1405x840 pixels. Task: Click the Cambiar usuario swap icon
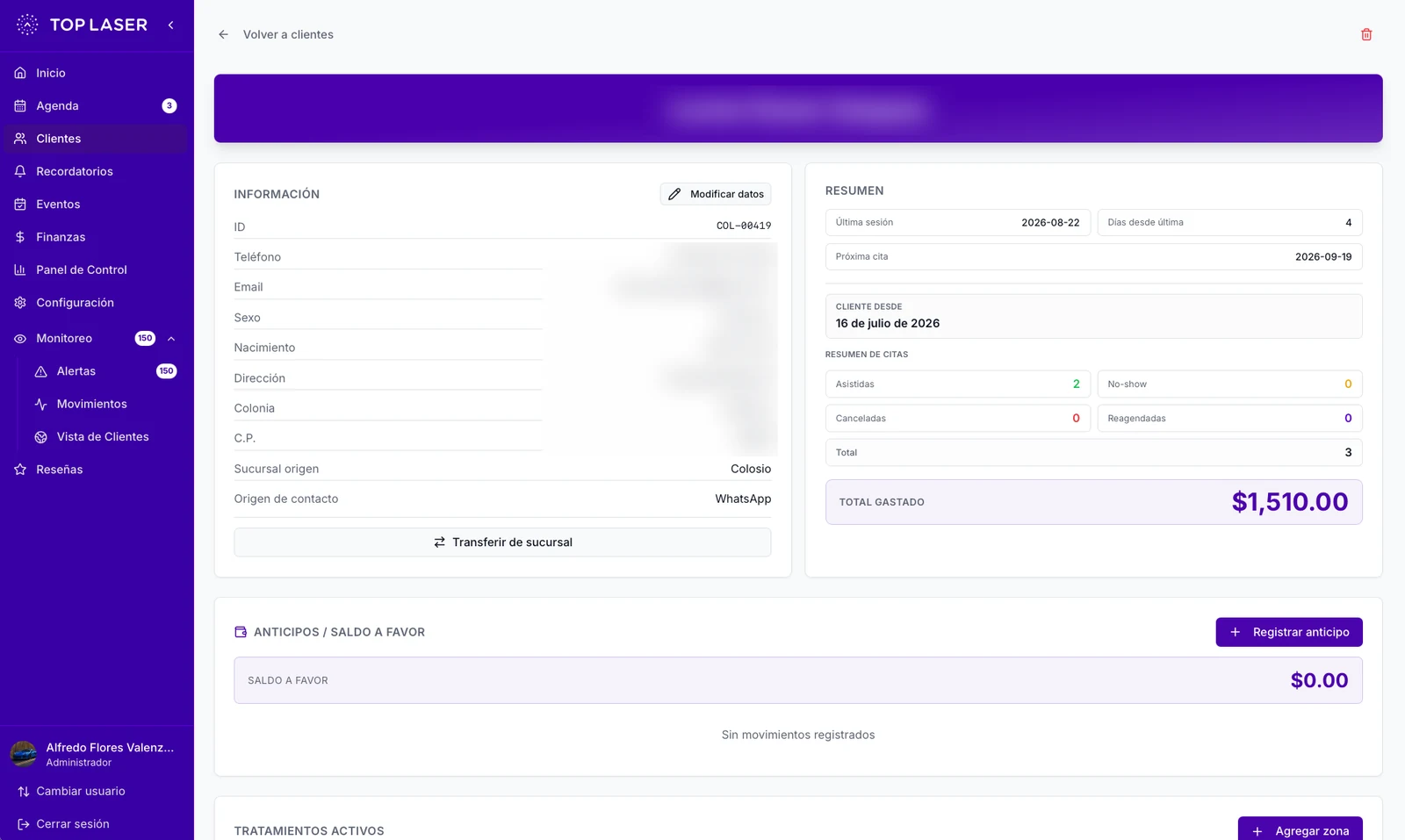pos(24,792)
